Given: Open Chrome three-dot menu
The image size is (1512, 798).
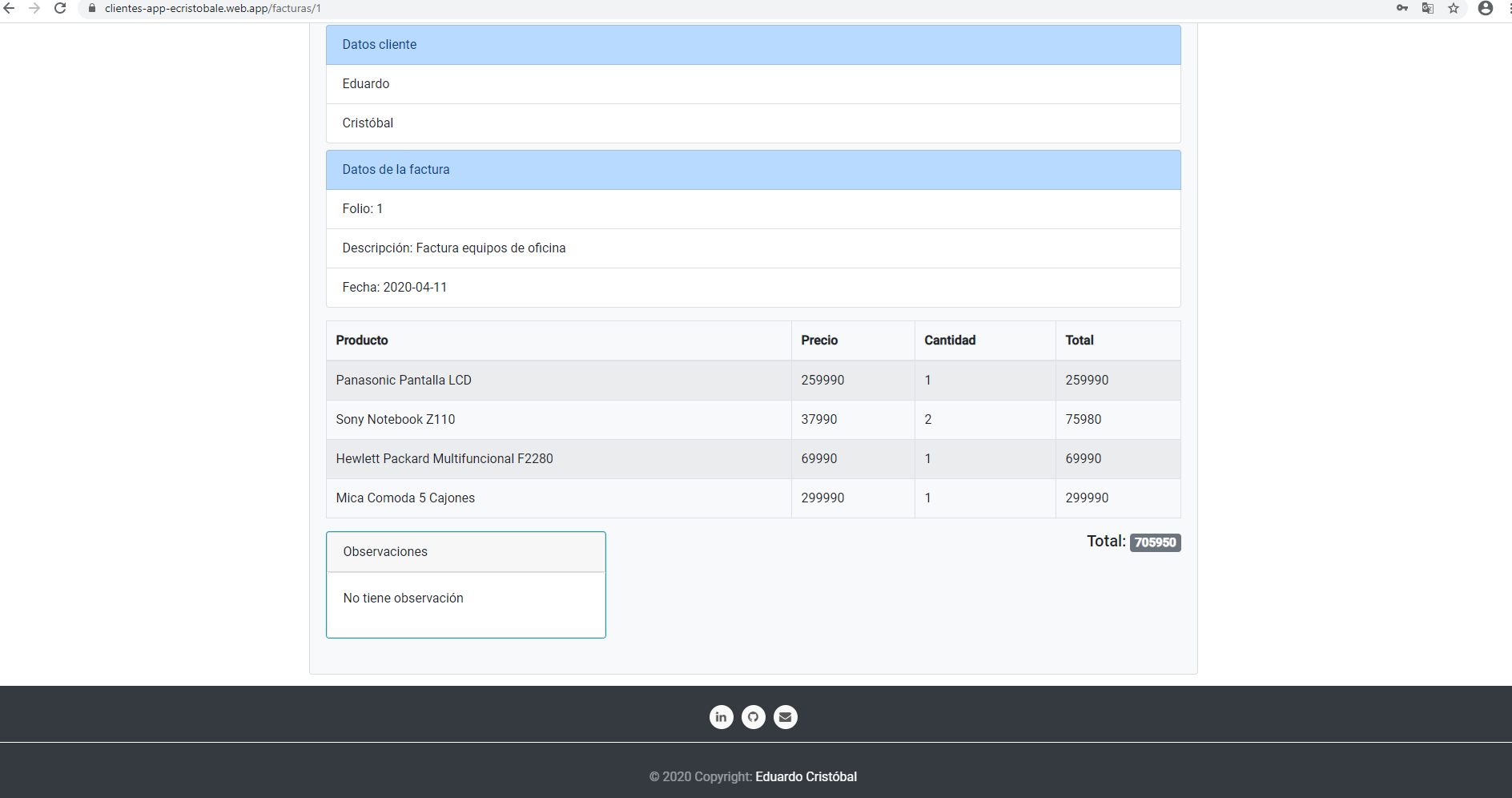Looking at the screenshot, I should click(1509, 8).
